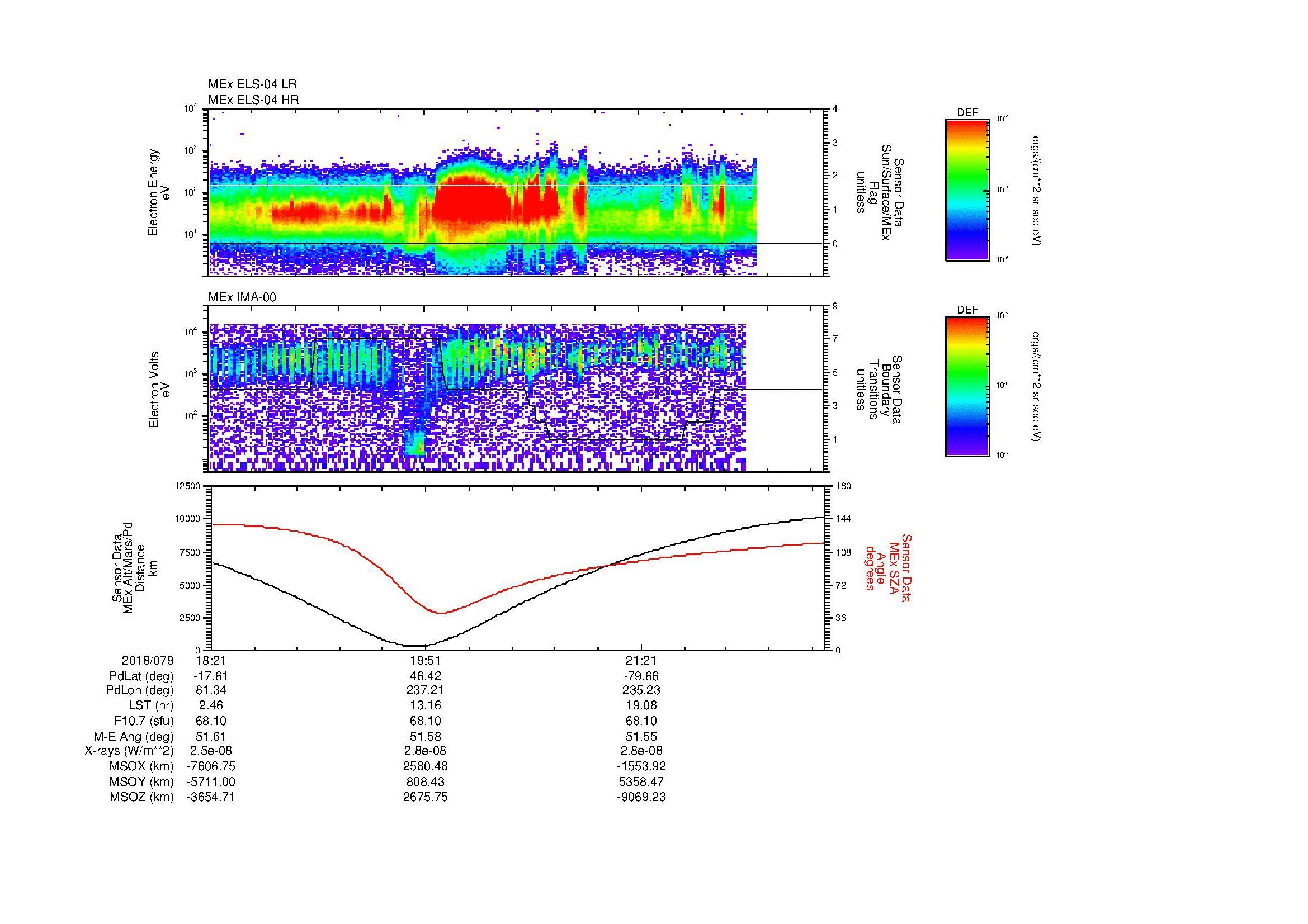Click the LST value '2.46'

point(211,705)
